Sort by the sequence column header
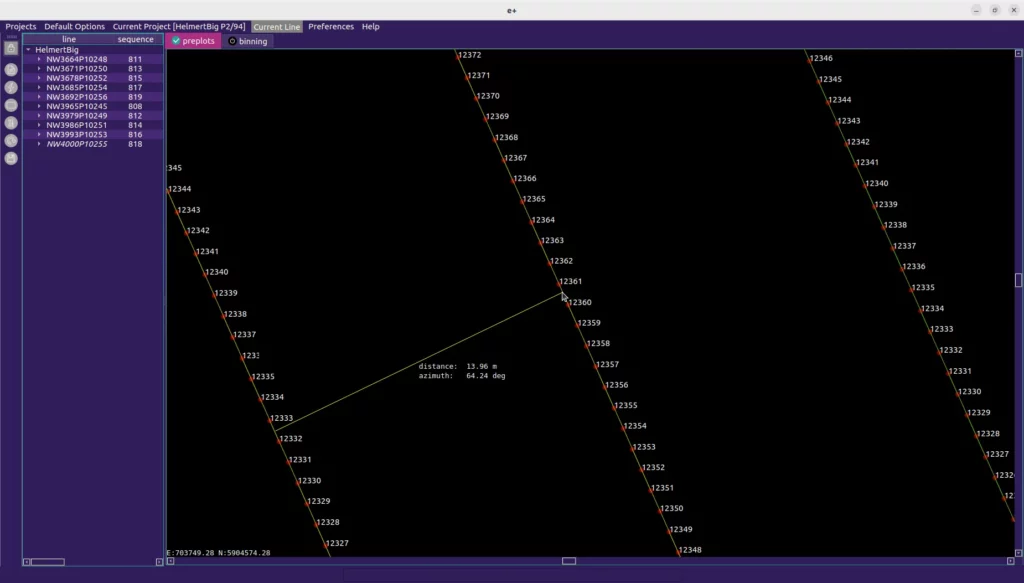The image size is (1024, 583). [x=136, y=39]
